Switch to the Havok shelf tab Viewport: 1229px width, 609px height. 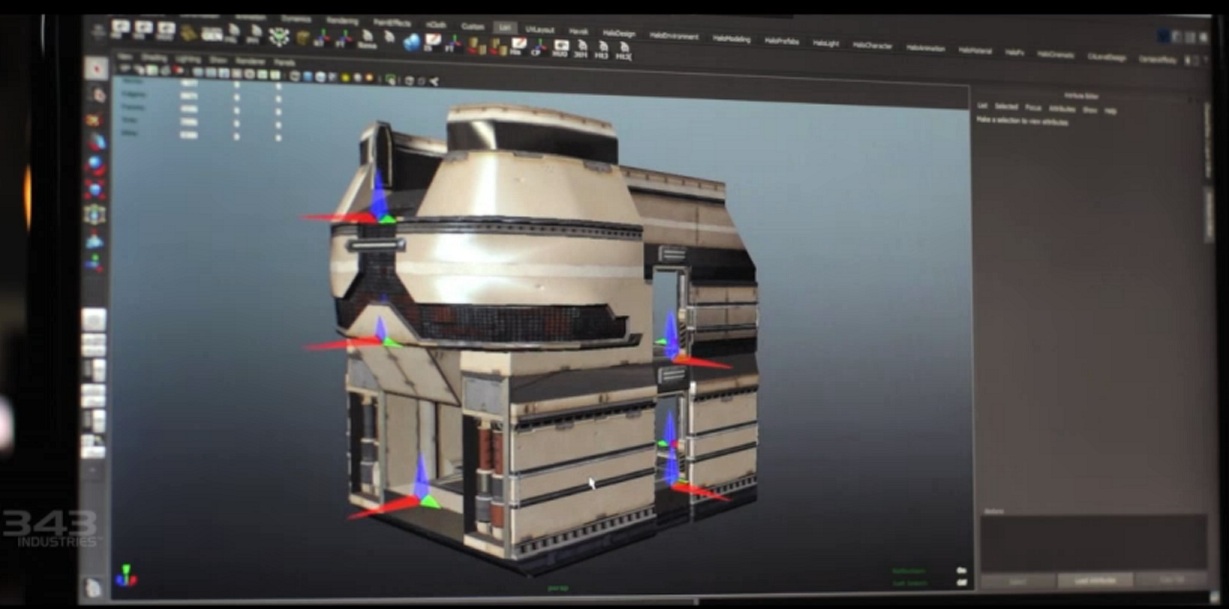(x=579, y=31)
